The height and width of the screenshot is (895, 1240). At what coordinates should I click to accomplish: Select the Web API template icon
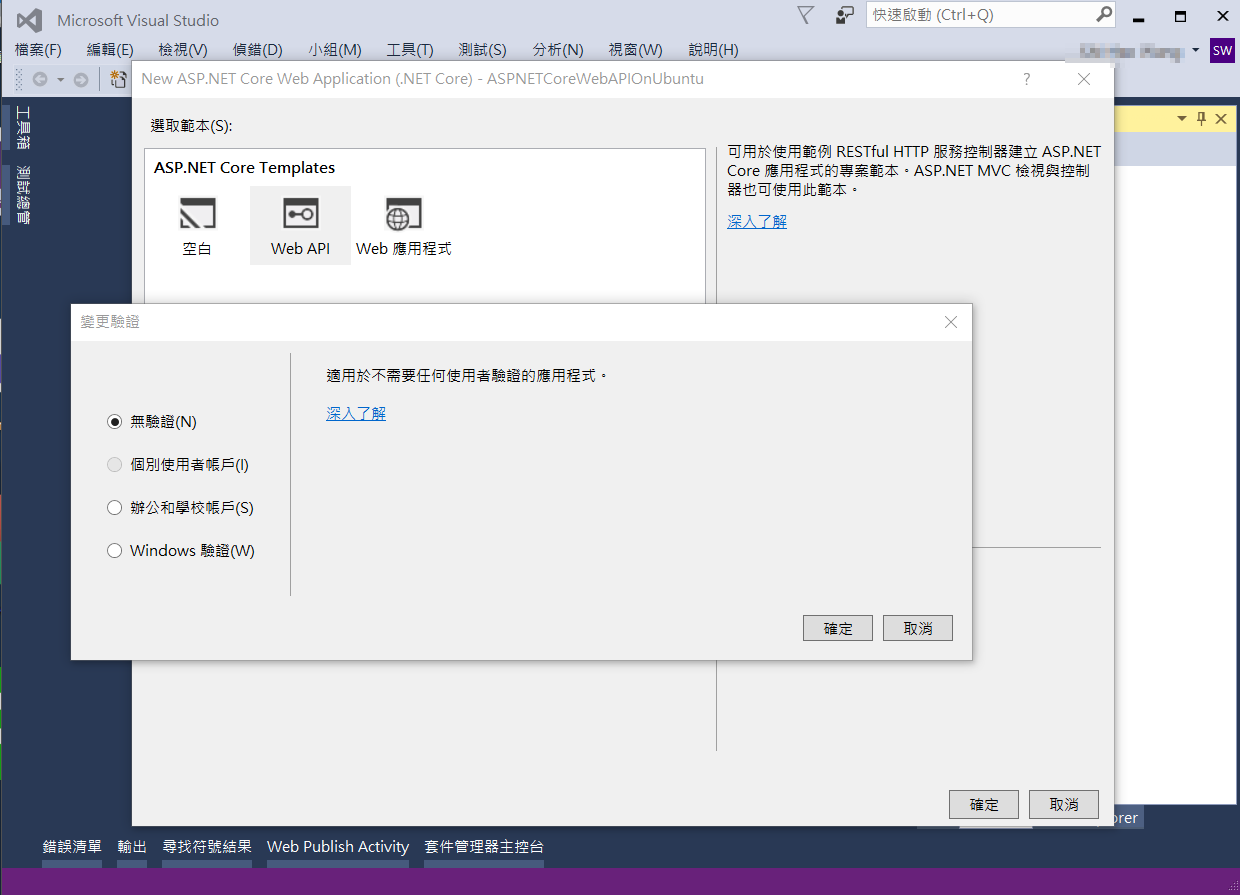[300, 214]
